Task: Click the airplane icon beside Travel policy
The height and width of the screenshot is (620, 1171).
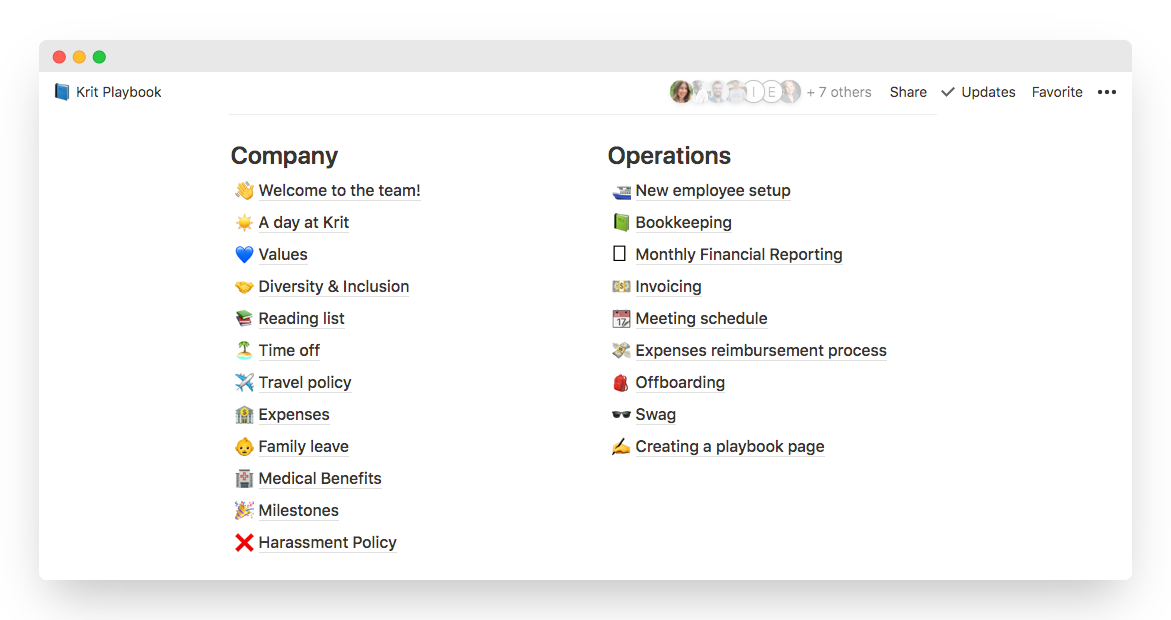Action: point(244,383)
